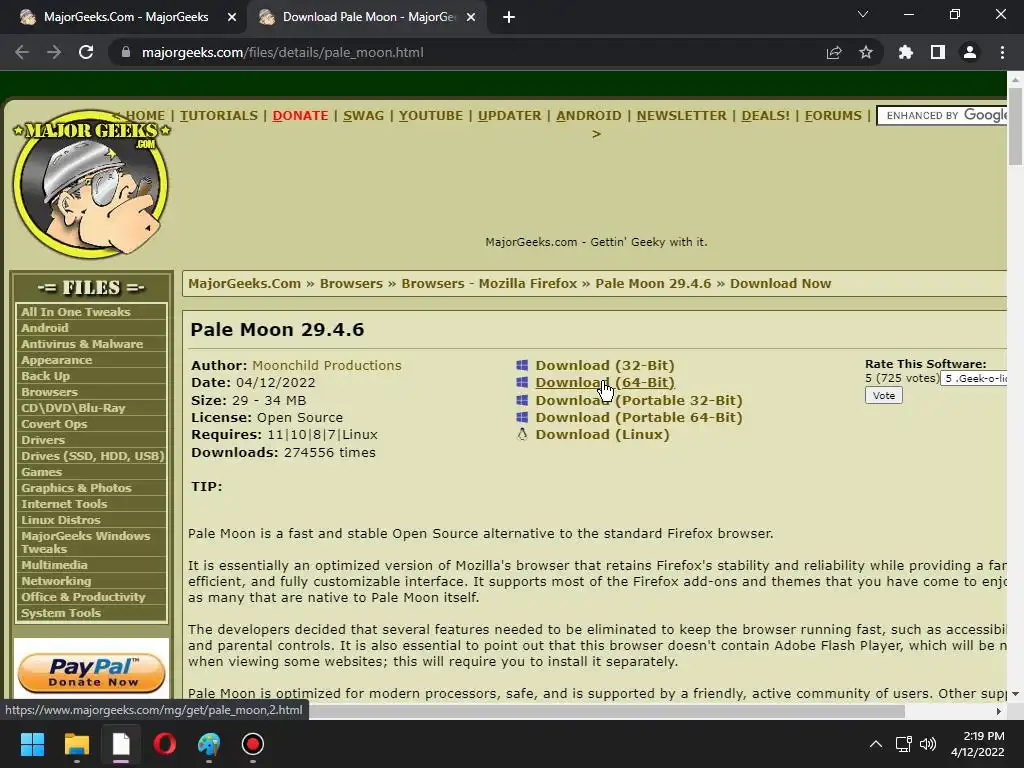Open the Chrome profile avatar menu
1024x768 pixels.
970,52
